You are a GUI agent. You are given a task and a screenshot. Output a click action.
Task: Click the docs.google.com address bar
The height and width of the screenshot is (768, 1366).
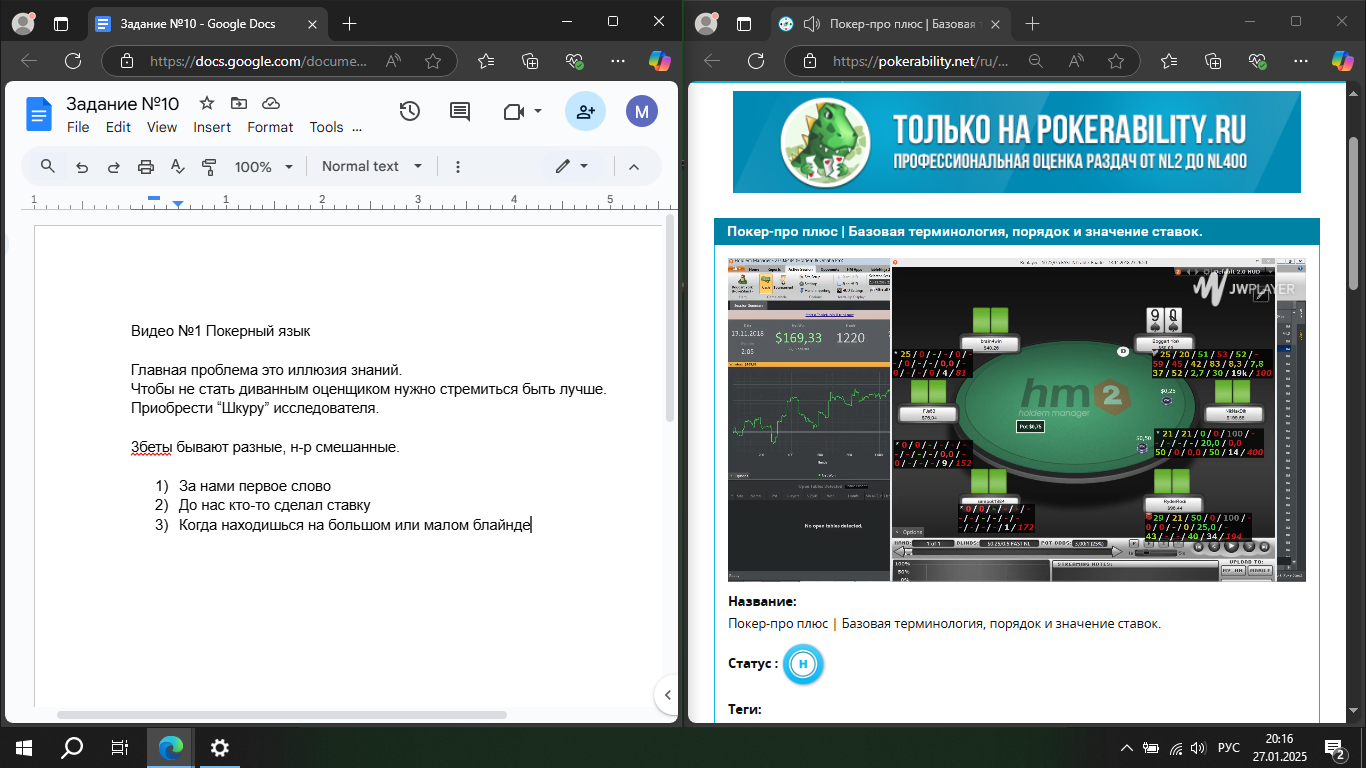pos(258,61)
